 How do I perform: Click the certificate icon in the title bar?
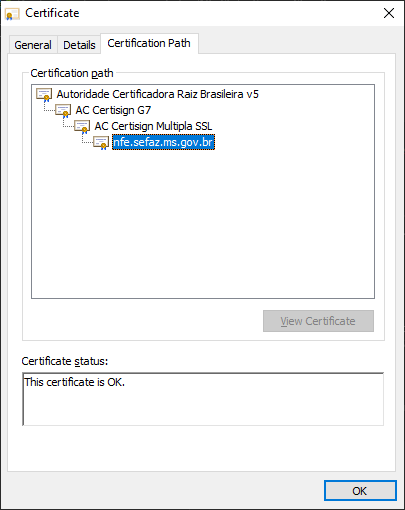[x=12, y=14]
